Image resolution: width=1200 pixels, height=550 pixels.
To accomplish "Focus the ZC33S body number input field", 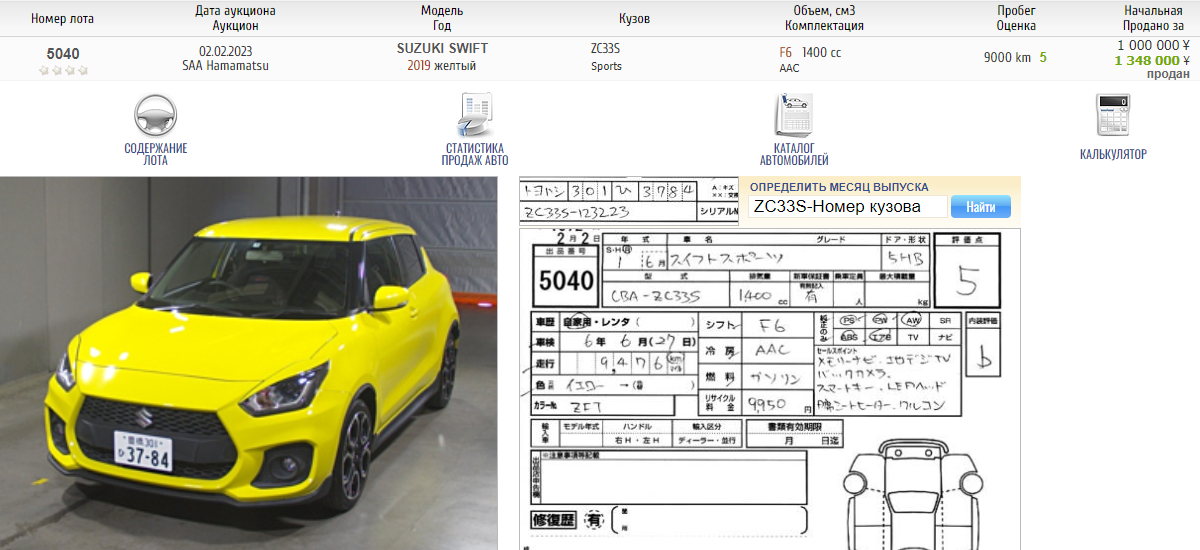I will click(x=848, y=207).
